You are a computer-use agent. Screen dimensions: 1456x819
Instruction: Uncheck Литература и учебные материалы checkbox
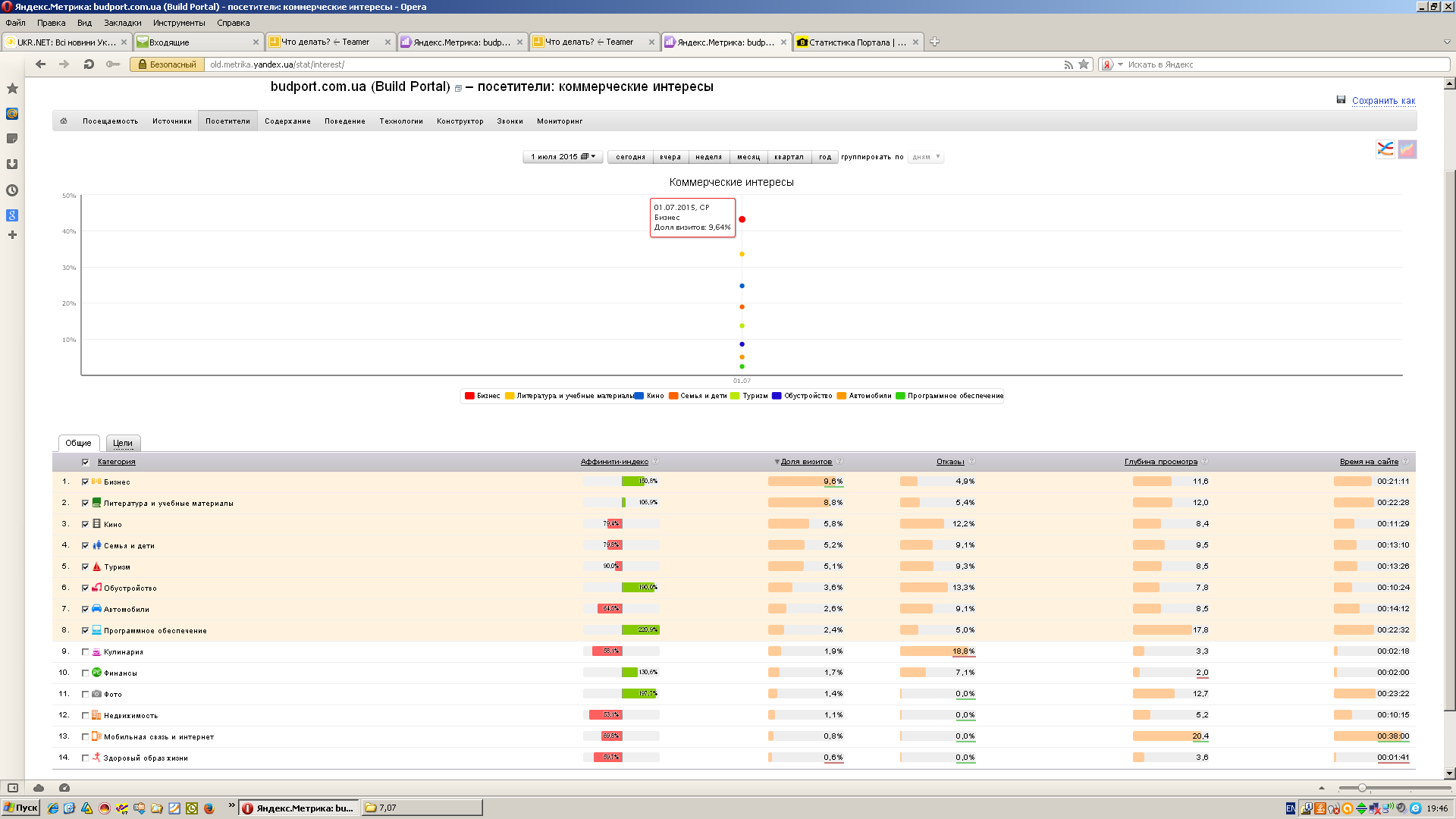[85, 504]
